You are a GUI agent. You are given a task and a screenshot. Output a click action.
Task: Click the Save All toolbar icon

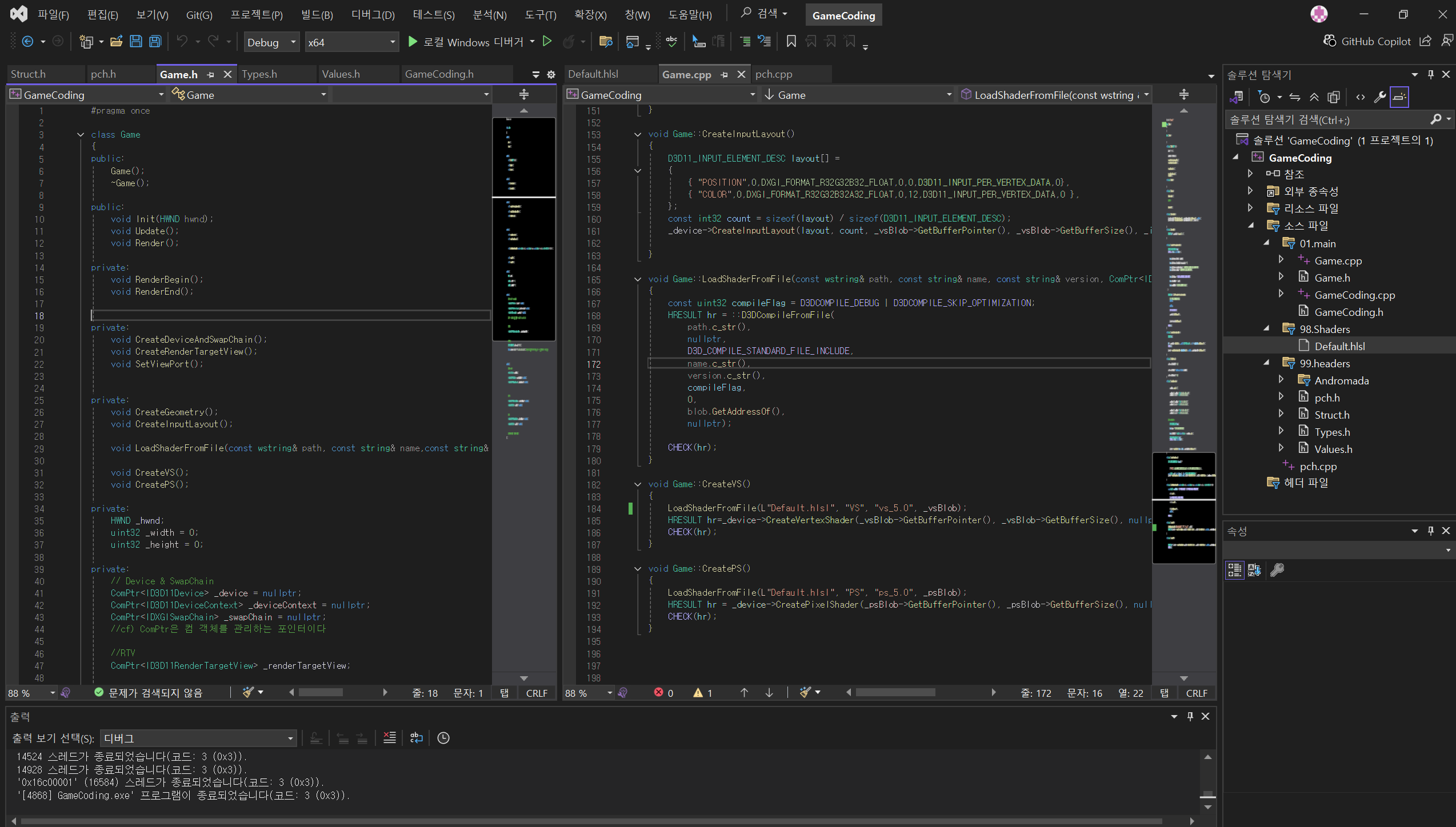[x=155, y=42]
